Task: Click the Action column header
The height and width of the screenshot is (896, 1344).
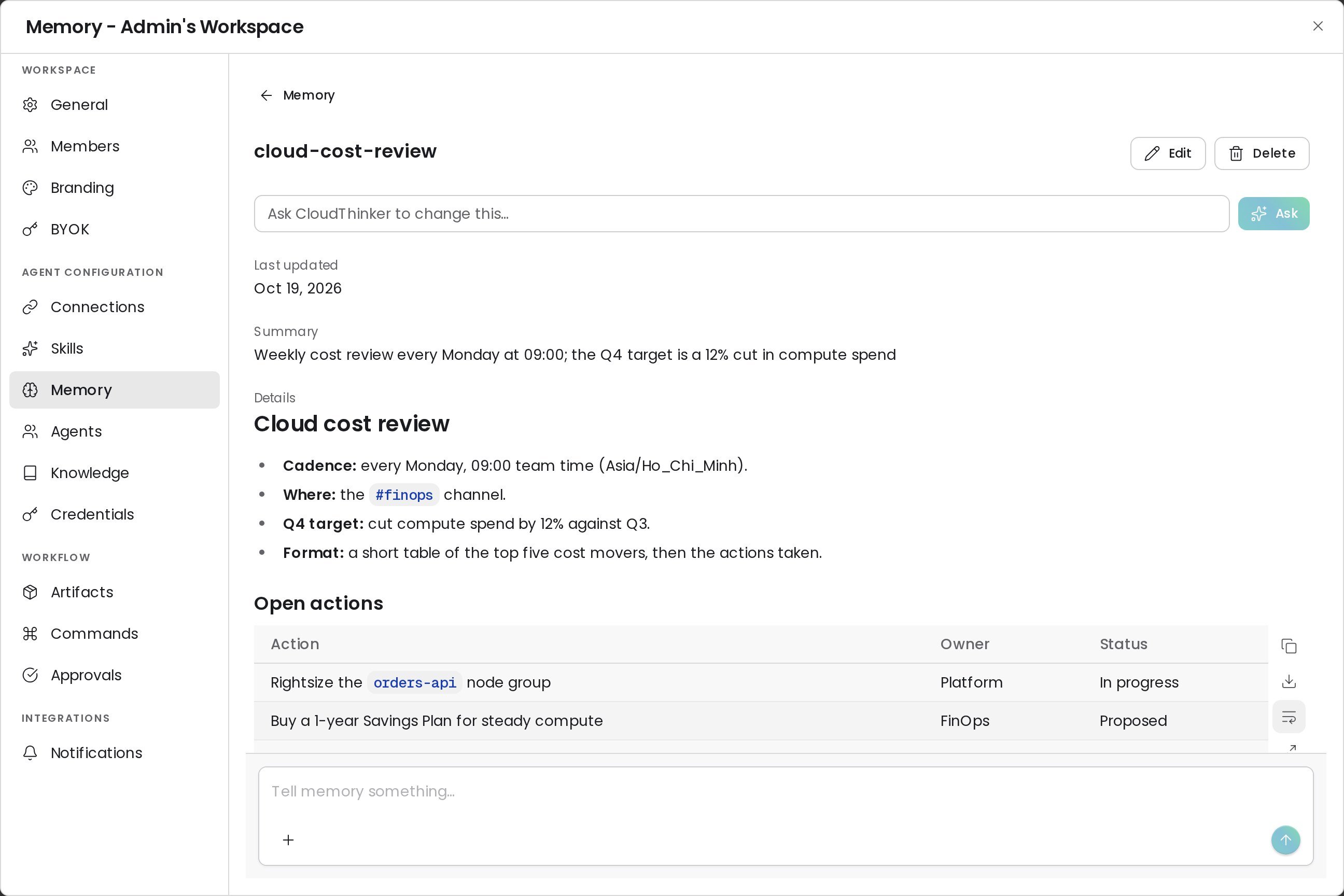Action: point(295,644)
